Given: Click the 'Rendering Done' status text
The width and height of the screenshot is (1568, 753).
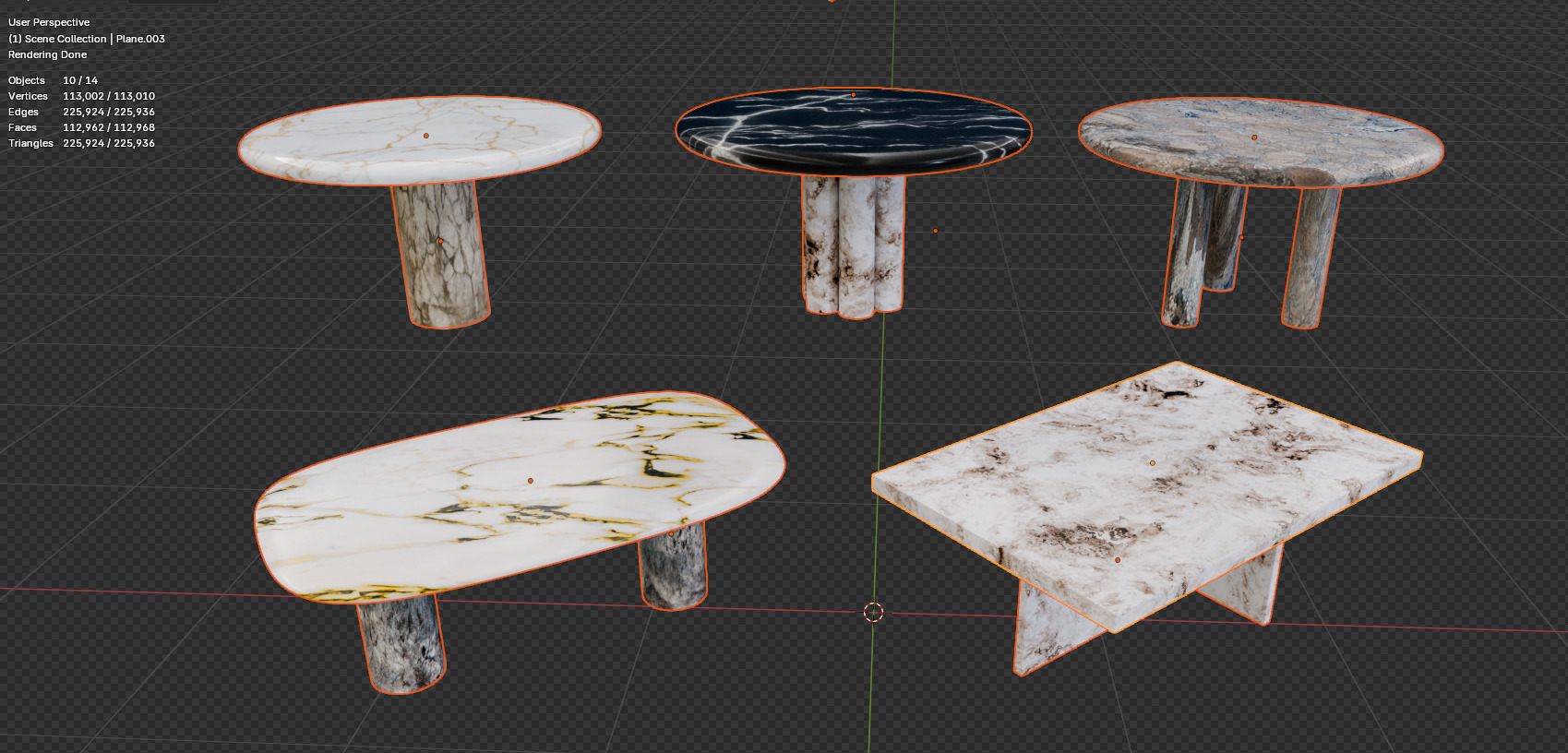Looking at the screenshot, I should [x=47, y=54].
